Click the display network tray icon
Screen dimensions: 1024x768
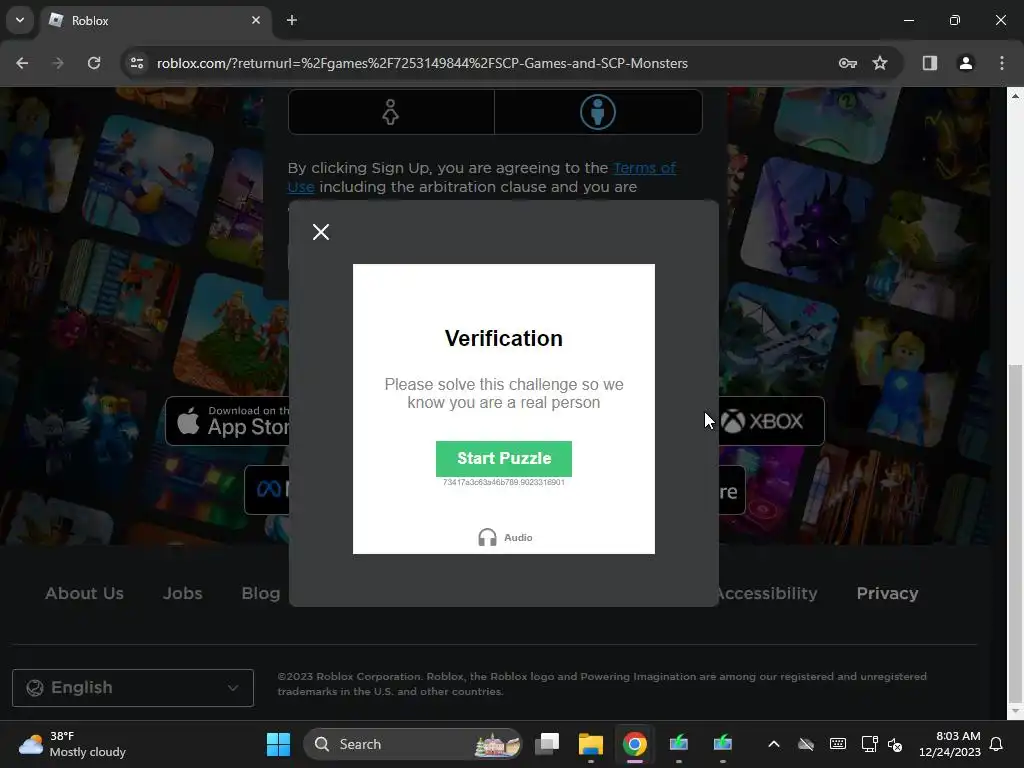869,744
